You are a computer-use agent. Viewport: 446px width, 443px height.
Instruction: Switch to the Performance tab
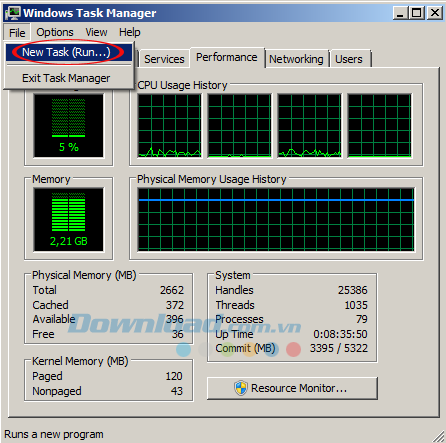pos(227,57)
